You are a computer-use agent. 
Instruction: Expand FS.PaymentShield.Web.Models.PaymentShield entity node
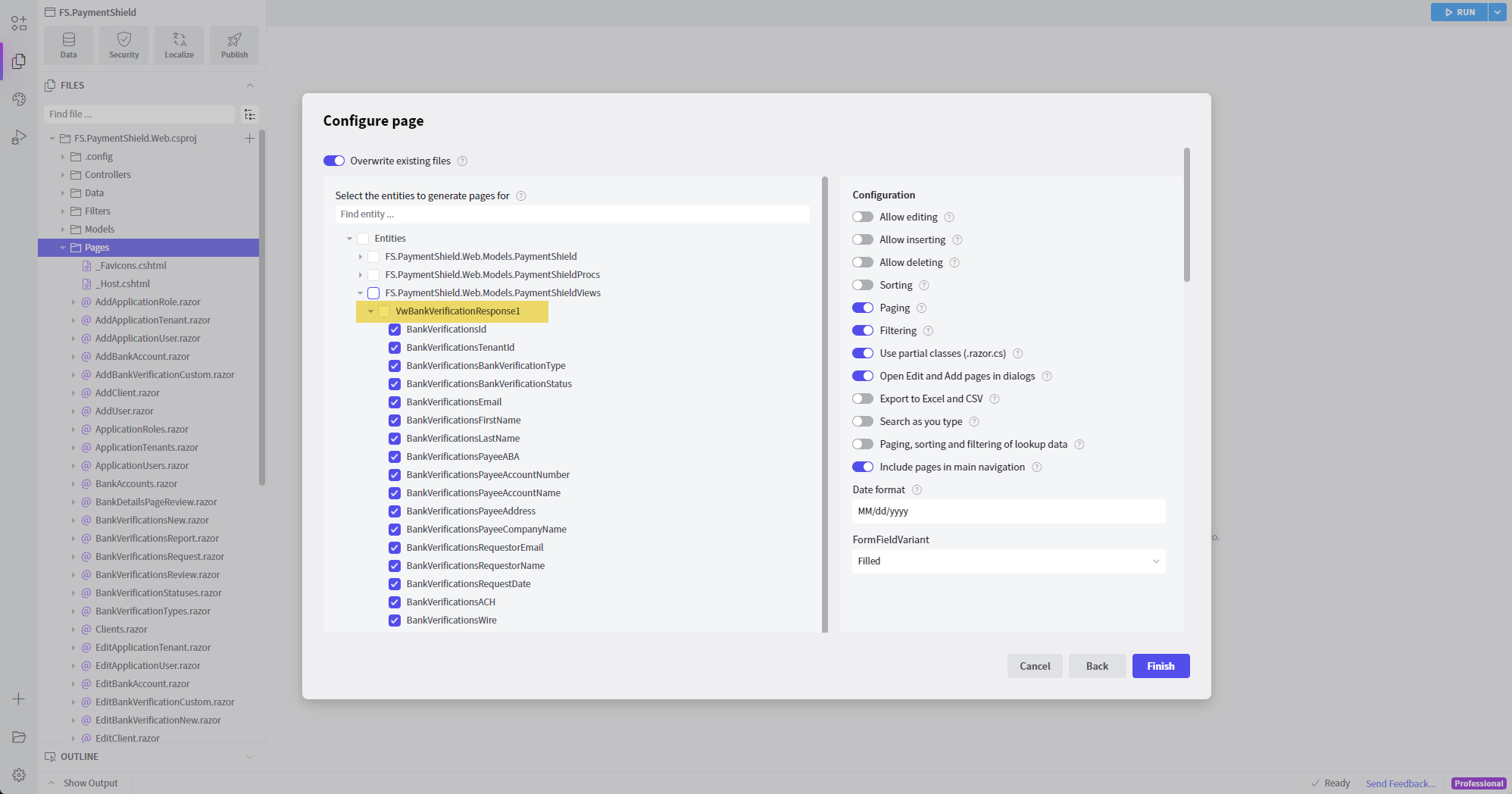(360, 257)
